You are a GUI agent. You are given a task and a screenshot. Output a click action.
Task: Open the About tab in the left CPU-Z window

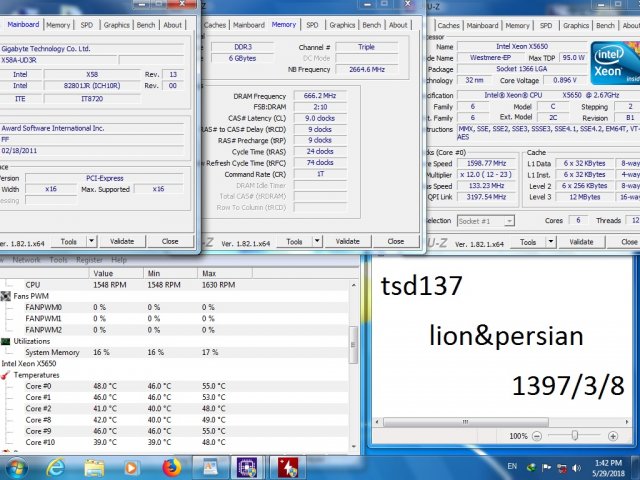pyautogui.click(x=172, y=25)
